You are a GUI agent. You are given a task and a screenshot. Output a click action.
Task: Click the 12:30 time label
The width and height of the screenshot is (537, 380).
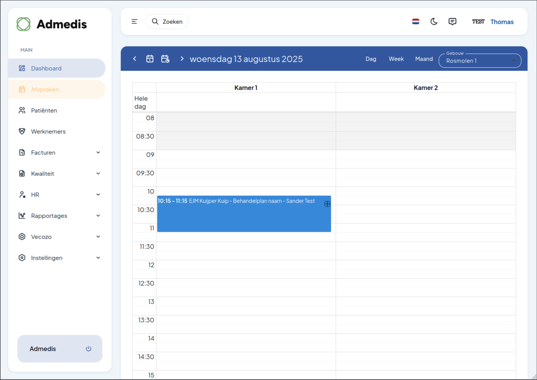pyautogui.click(x=146, y=283)
